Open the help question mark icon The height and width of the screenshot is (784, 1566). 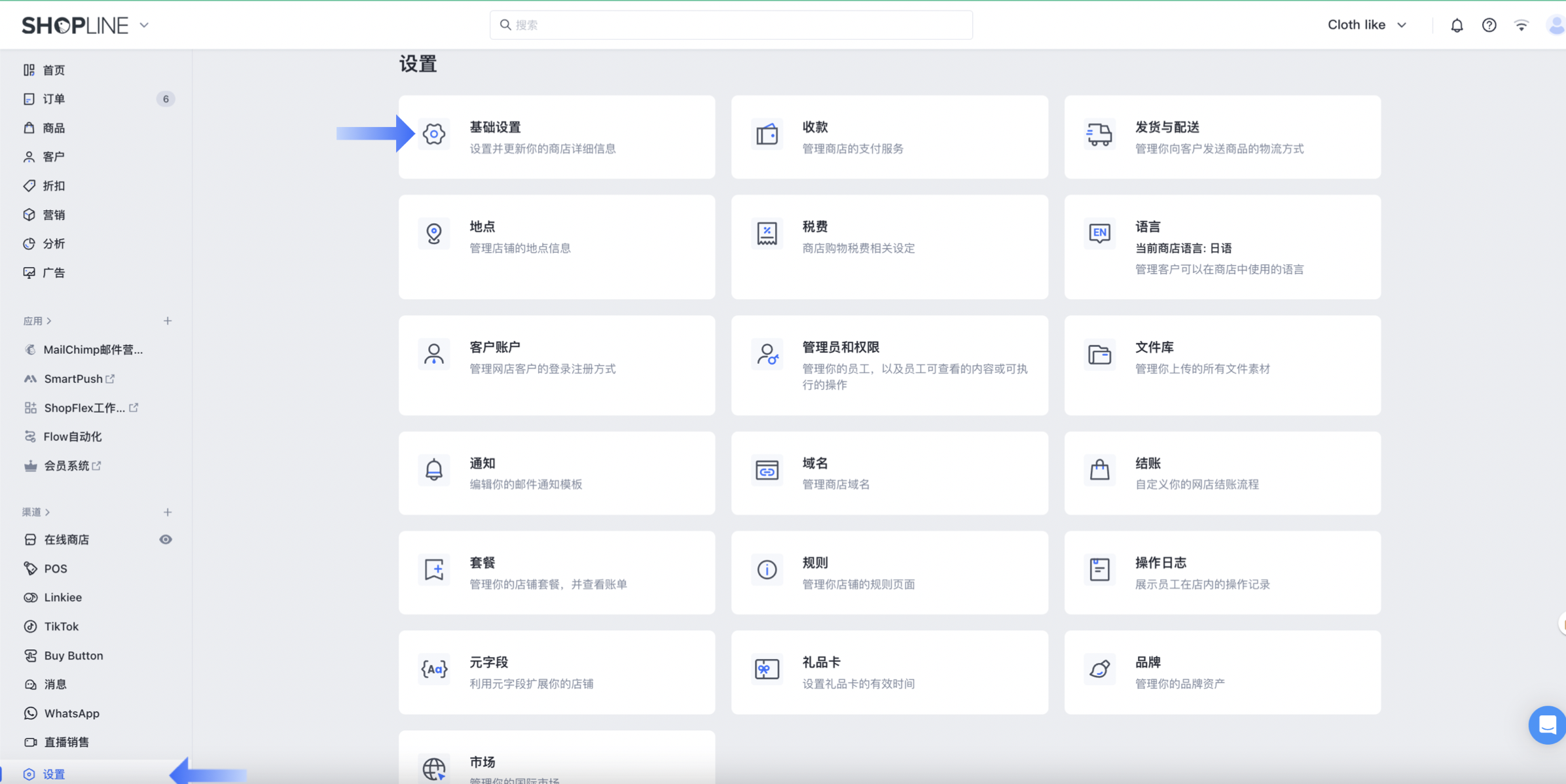(x=1489, y=25)
